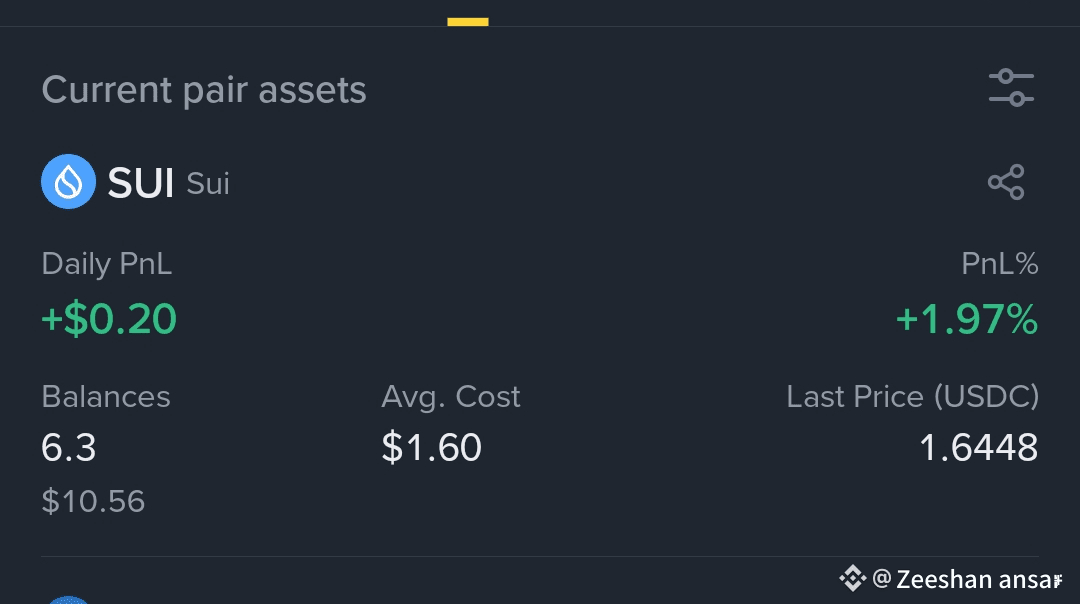
Task: Click the +1.97% PnL percentage
Action: 966,319
